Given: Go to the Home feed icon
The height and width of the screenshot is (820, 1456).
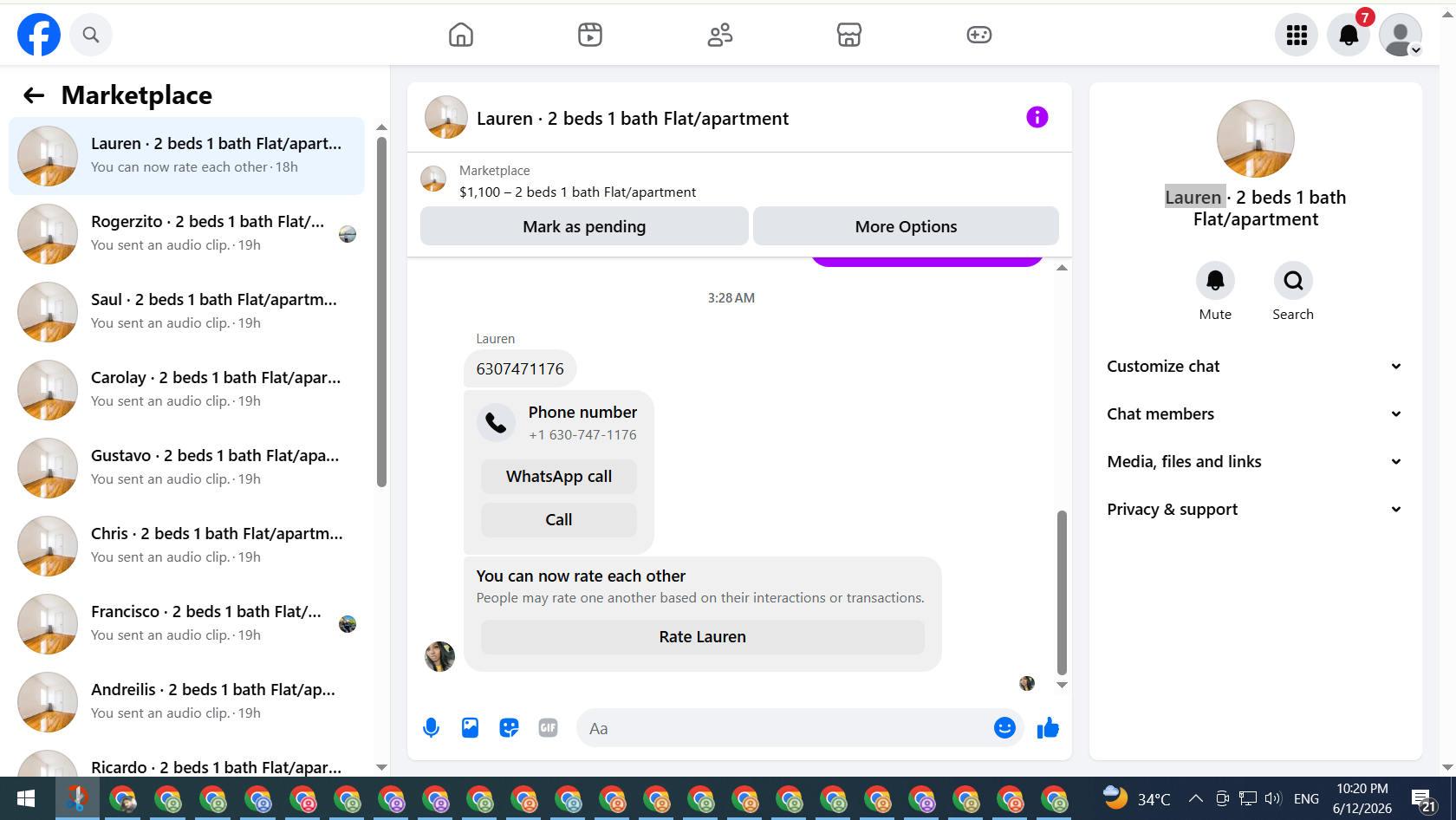Looking at the screenshot, I should click(461, 35).
